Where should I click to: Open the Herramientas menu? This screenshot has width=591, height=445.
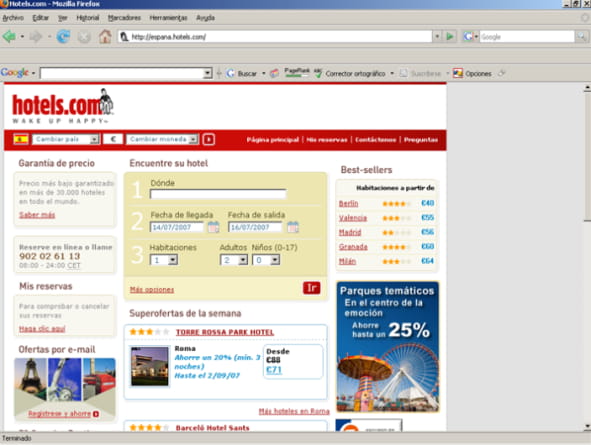pyautogui.click(x=168, y=18)
